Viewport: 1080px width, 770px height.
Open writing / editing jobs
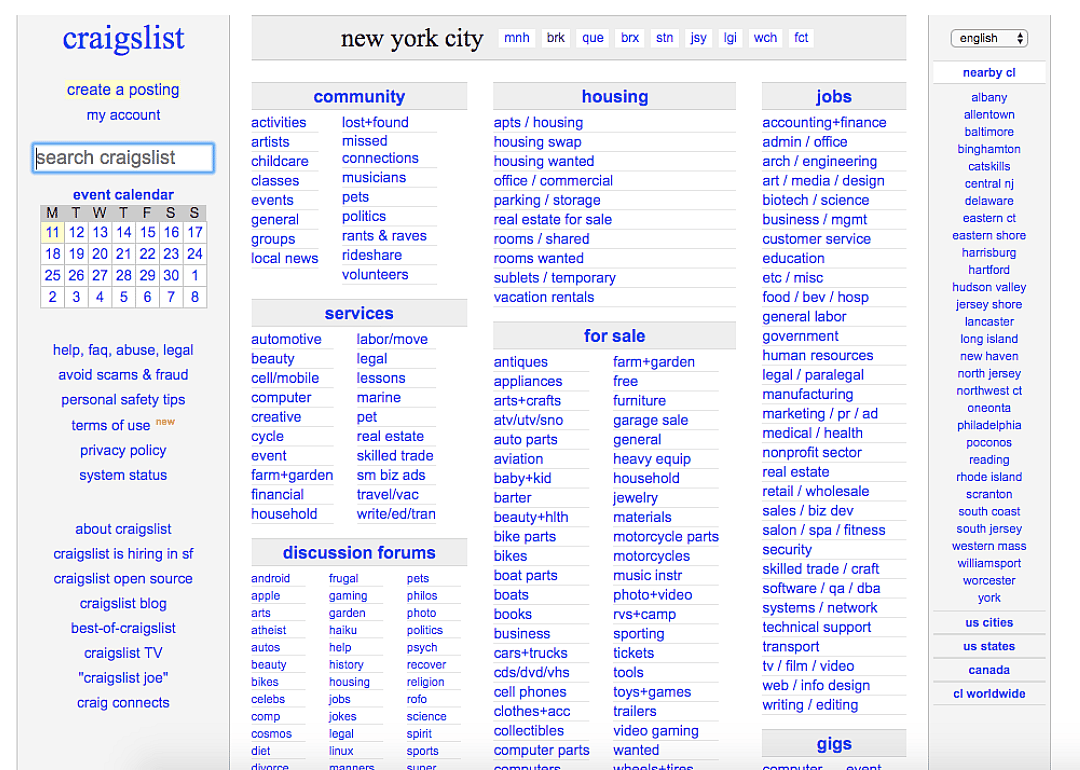pyautogui.click(x=810, y=705)
